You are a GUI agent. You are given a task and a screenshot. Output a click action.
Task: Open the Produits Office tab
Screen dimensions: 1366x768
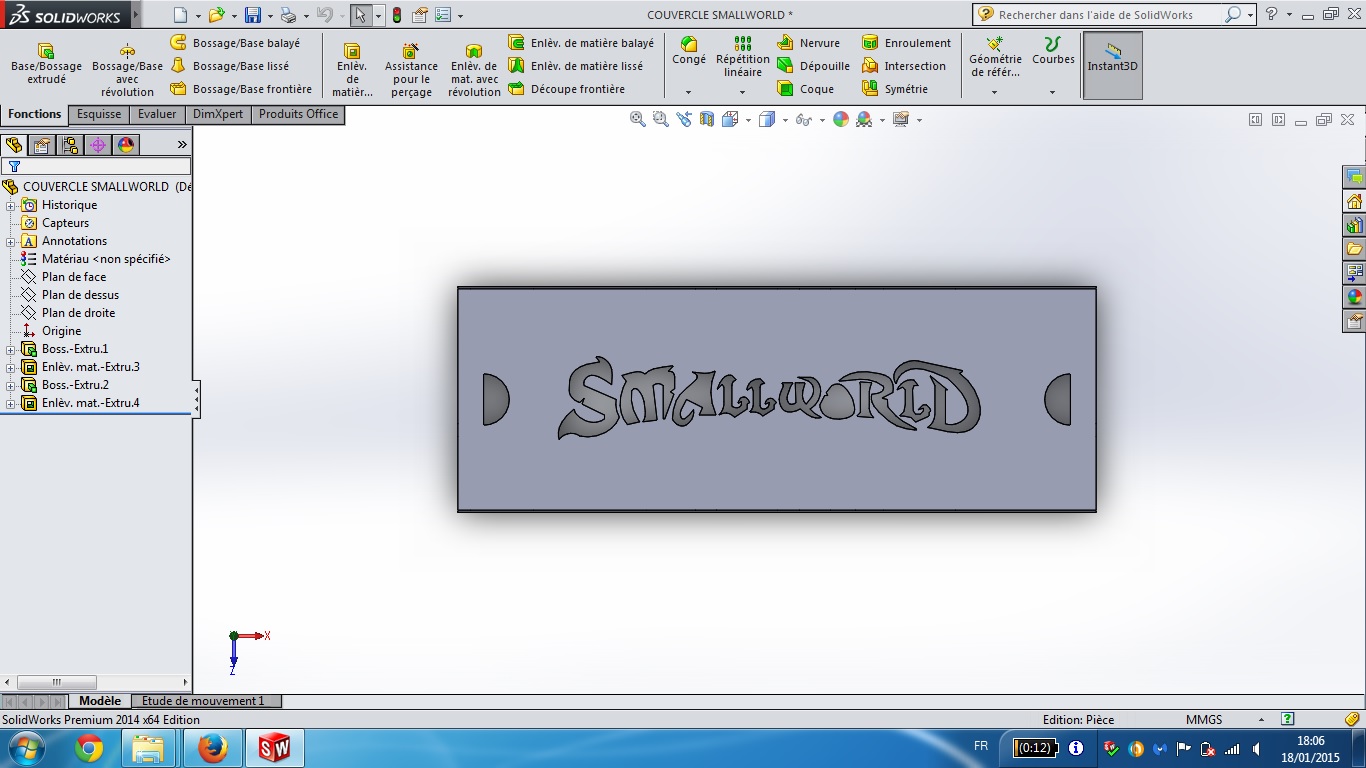tap(298, 114)
